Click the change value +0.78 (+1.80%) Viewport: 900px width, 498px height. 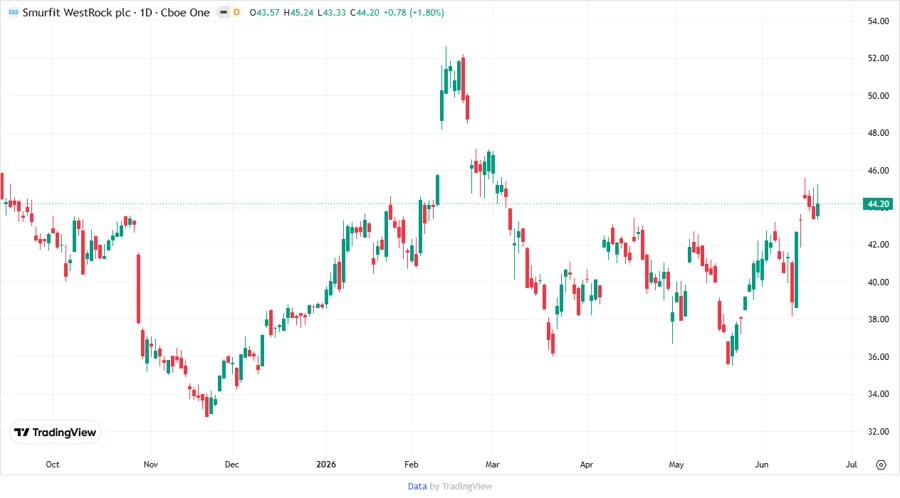414,12
